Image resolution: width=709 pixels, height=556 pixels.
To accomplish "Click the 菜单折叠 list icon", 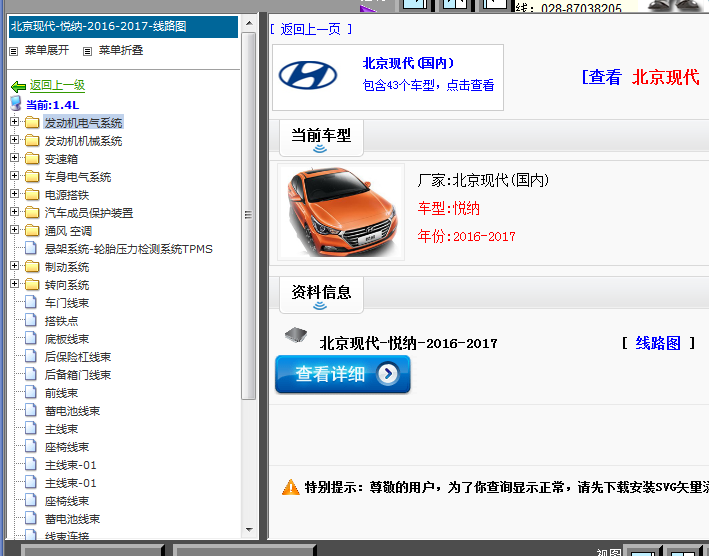I will [87, 51].
